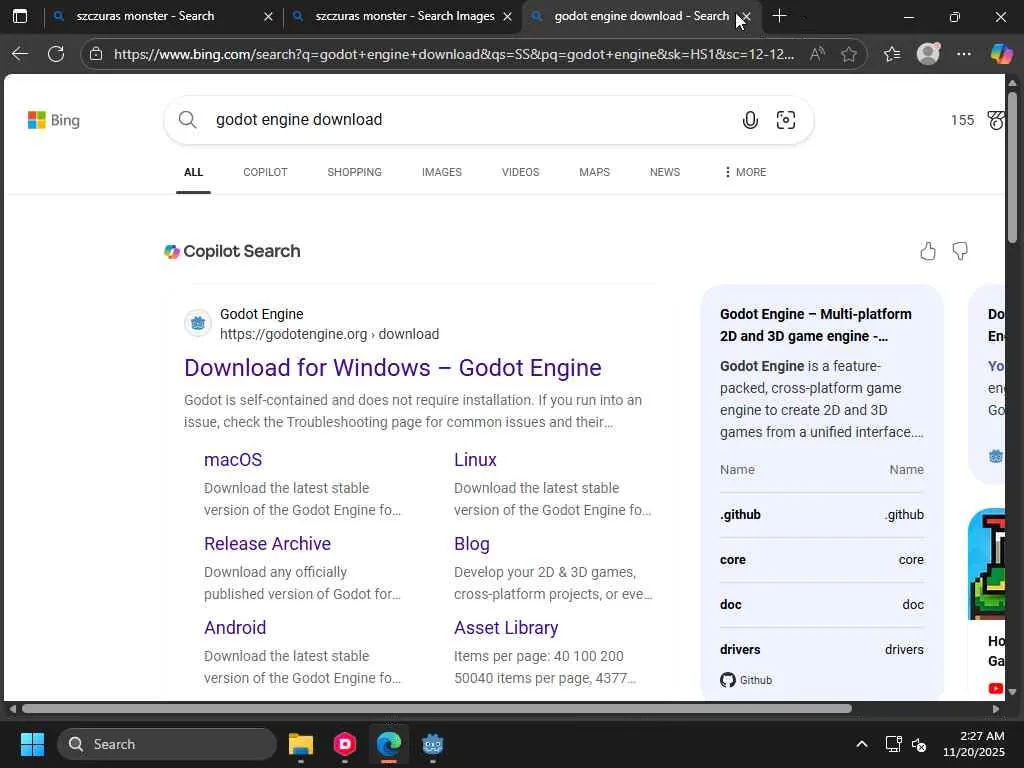1024x768 pixels.
Task: Open Godot app from taskbar
Action: point(432,744)
